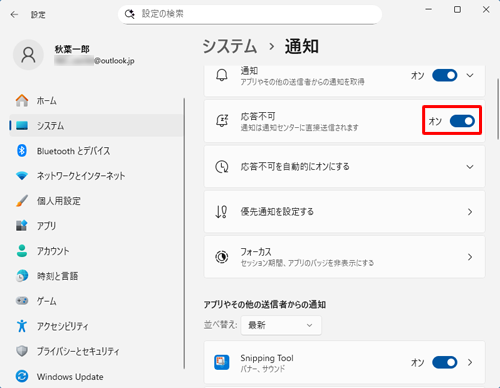Open 時刻と言語 section

[96, 276]
